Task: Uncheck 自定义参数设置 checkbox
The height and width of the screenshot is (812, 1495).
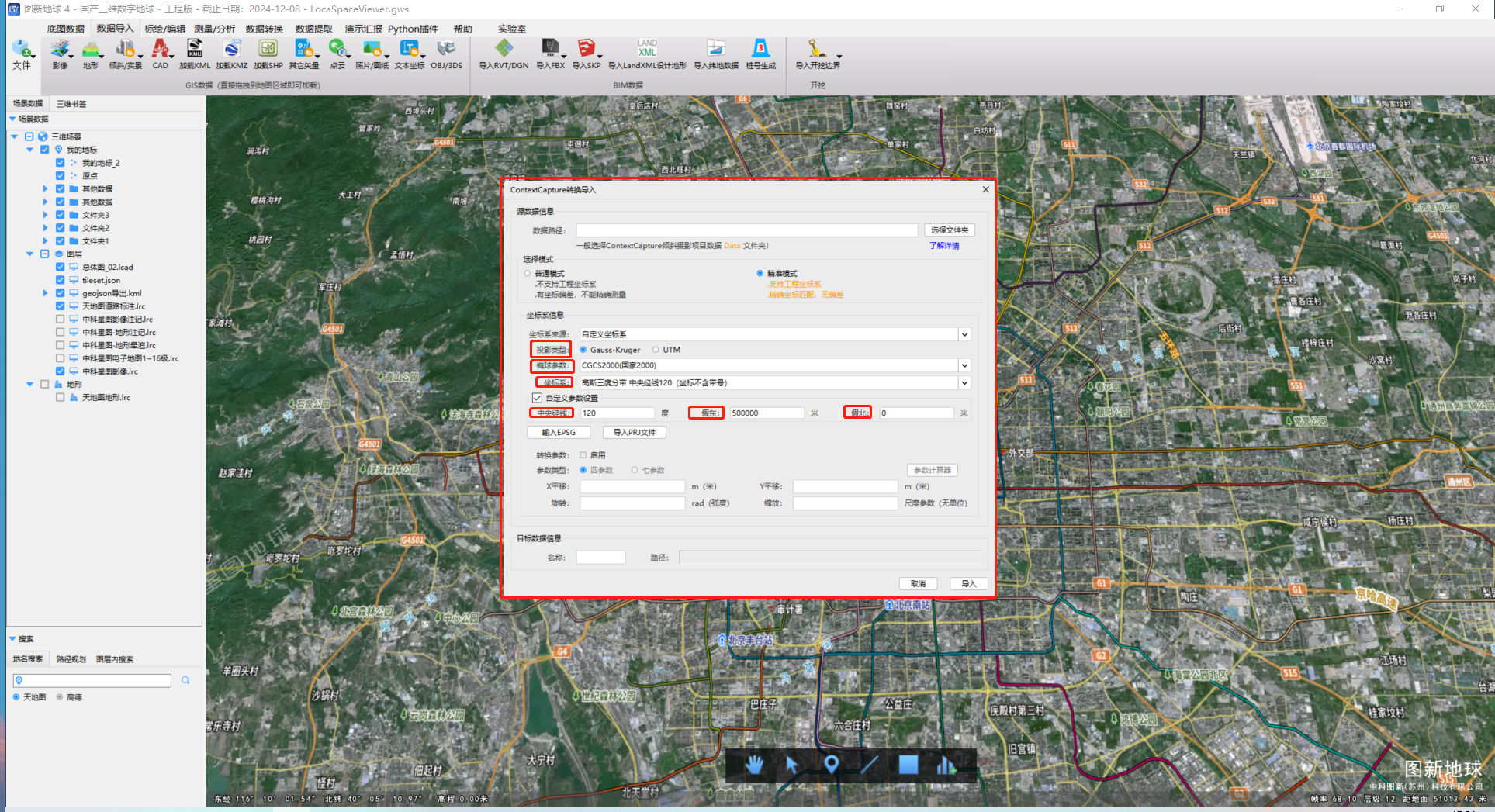Action: point(537,398)
